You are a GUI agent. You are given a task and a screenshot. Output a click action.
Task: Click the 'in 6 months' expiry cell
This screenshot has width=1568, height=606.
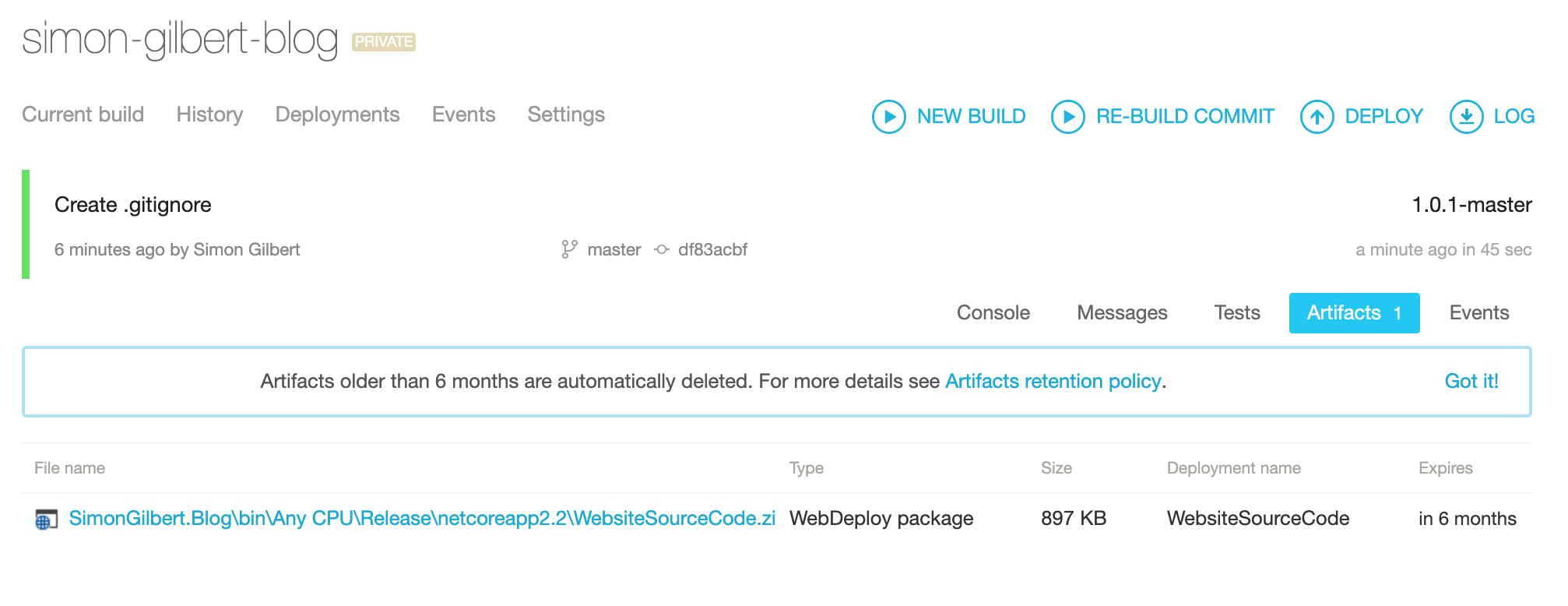pyautogui.click(x=1467, y=519)
